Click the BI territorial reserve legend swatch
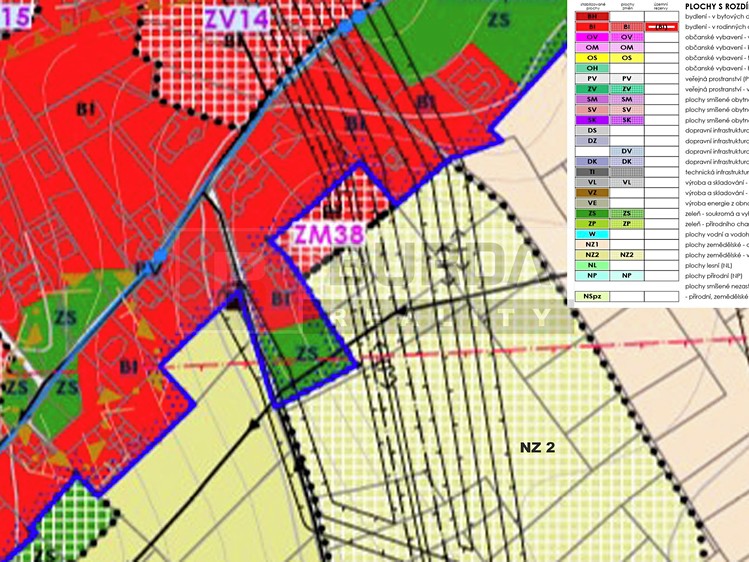 pyautogui.click(x=661, y=27)
